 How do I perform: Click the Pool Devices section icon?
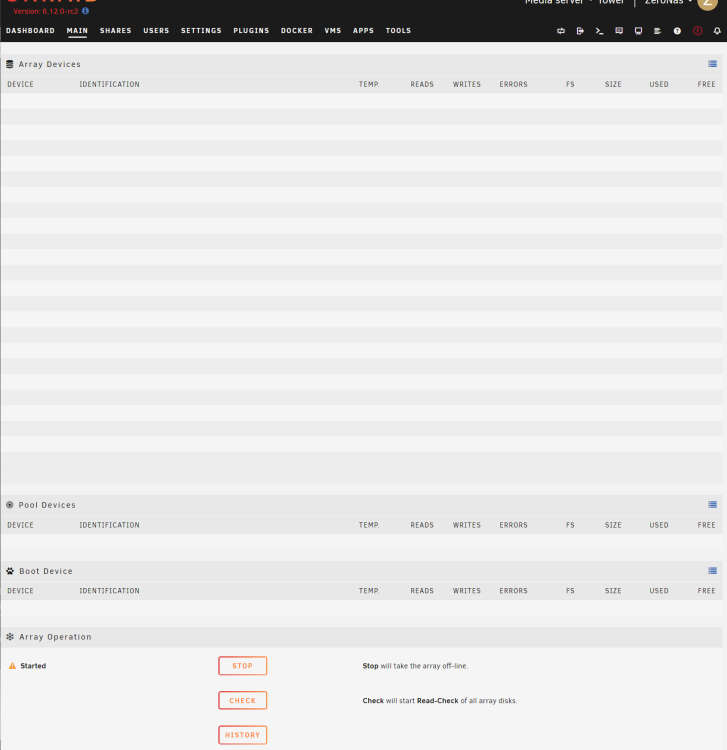pos(10,505)
